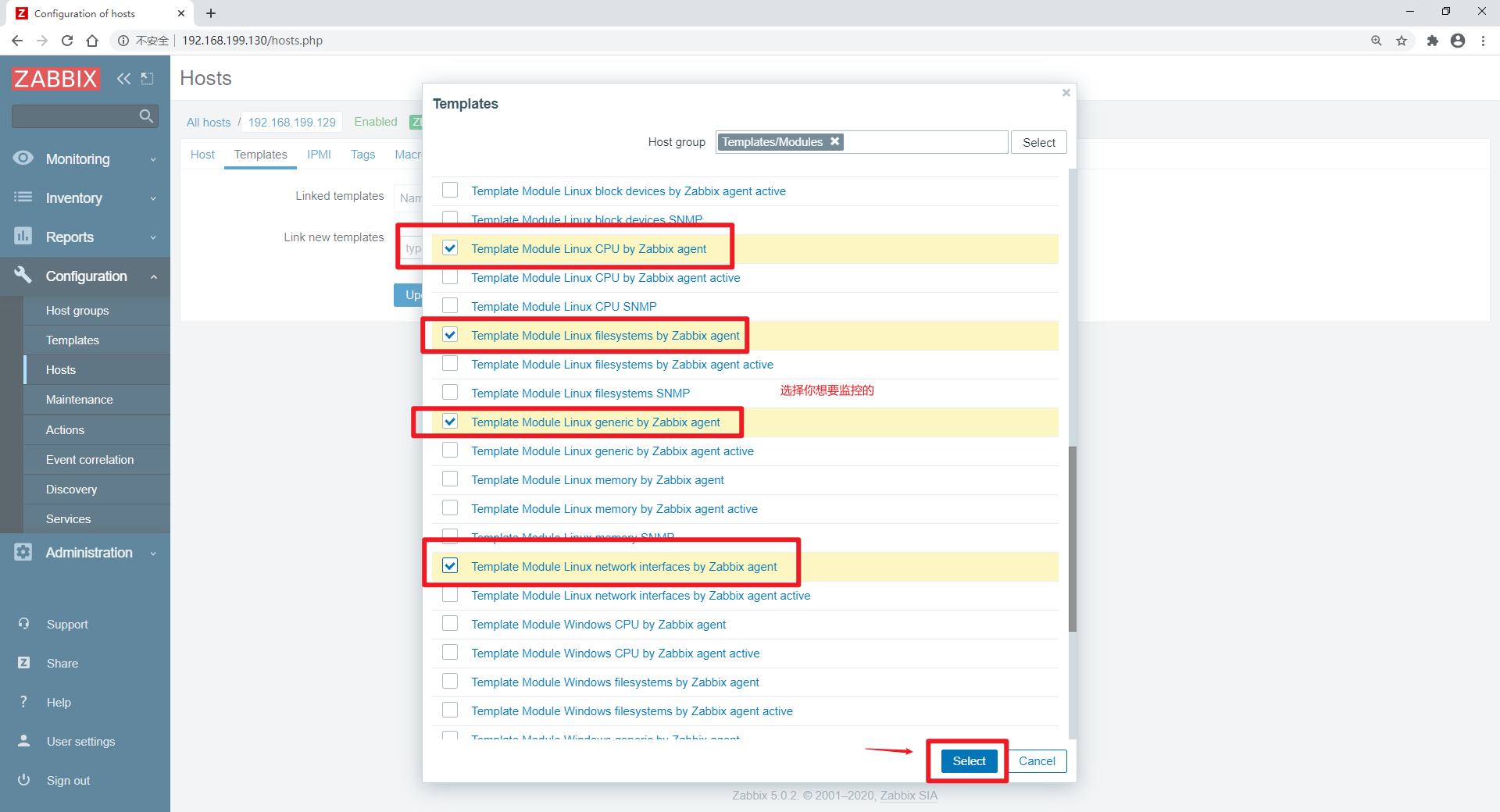The height and width of the screenshot is (812, 1500).
Task: Click the Support headset icon
Action: click(x=24, y=624)
